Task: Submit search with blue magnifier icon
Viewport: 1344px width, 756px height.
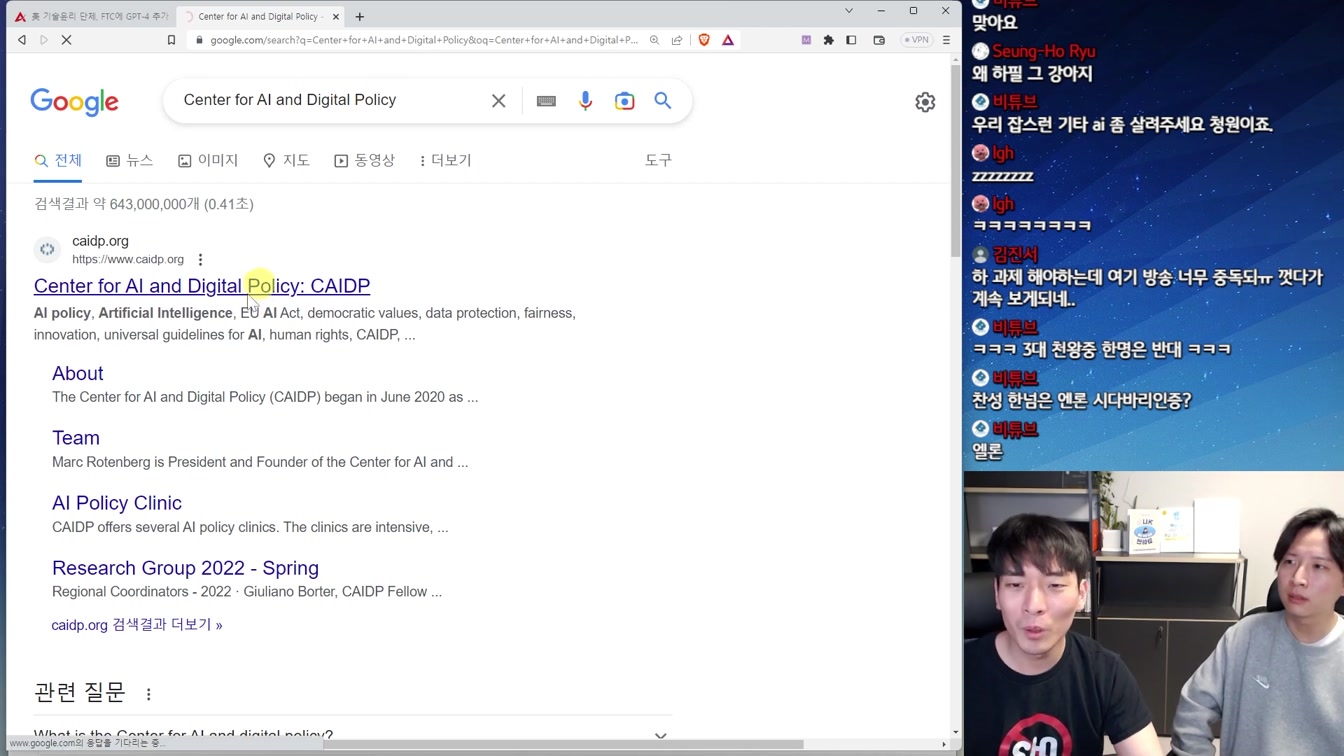Action: [x=663, y=101]
